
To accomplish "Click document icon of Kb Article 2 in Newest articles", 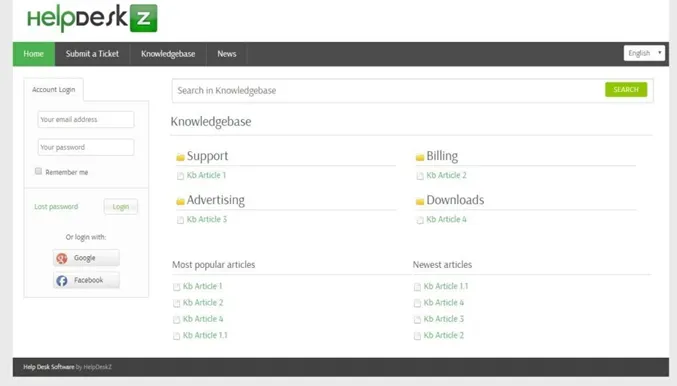I will click(x=417, y=336).
